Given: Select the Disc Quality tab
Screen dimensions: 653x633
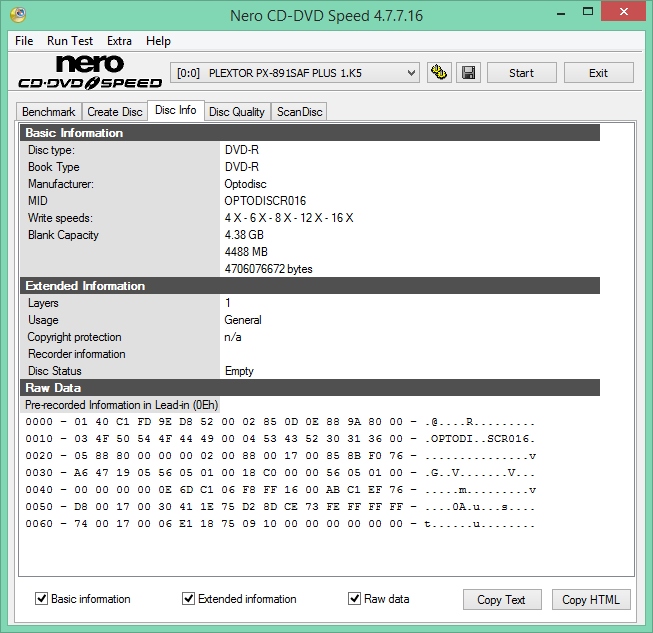Looking at the screenshot, I should click(x=236, y=112).
